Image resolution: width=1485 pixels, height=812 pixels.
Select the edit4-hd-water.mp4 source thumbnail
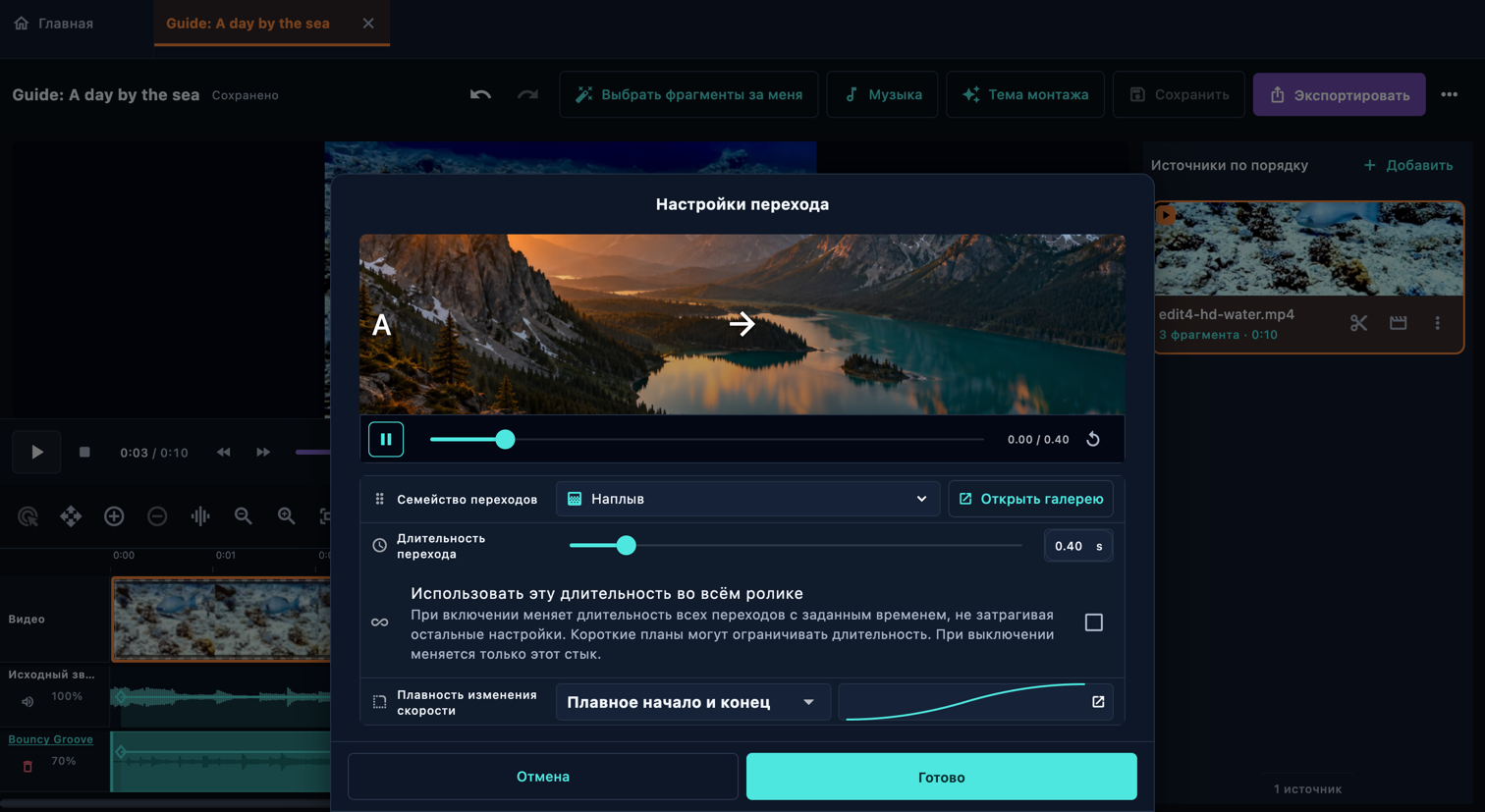click(1309, 249)
